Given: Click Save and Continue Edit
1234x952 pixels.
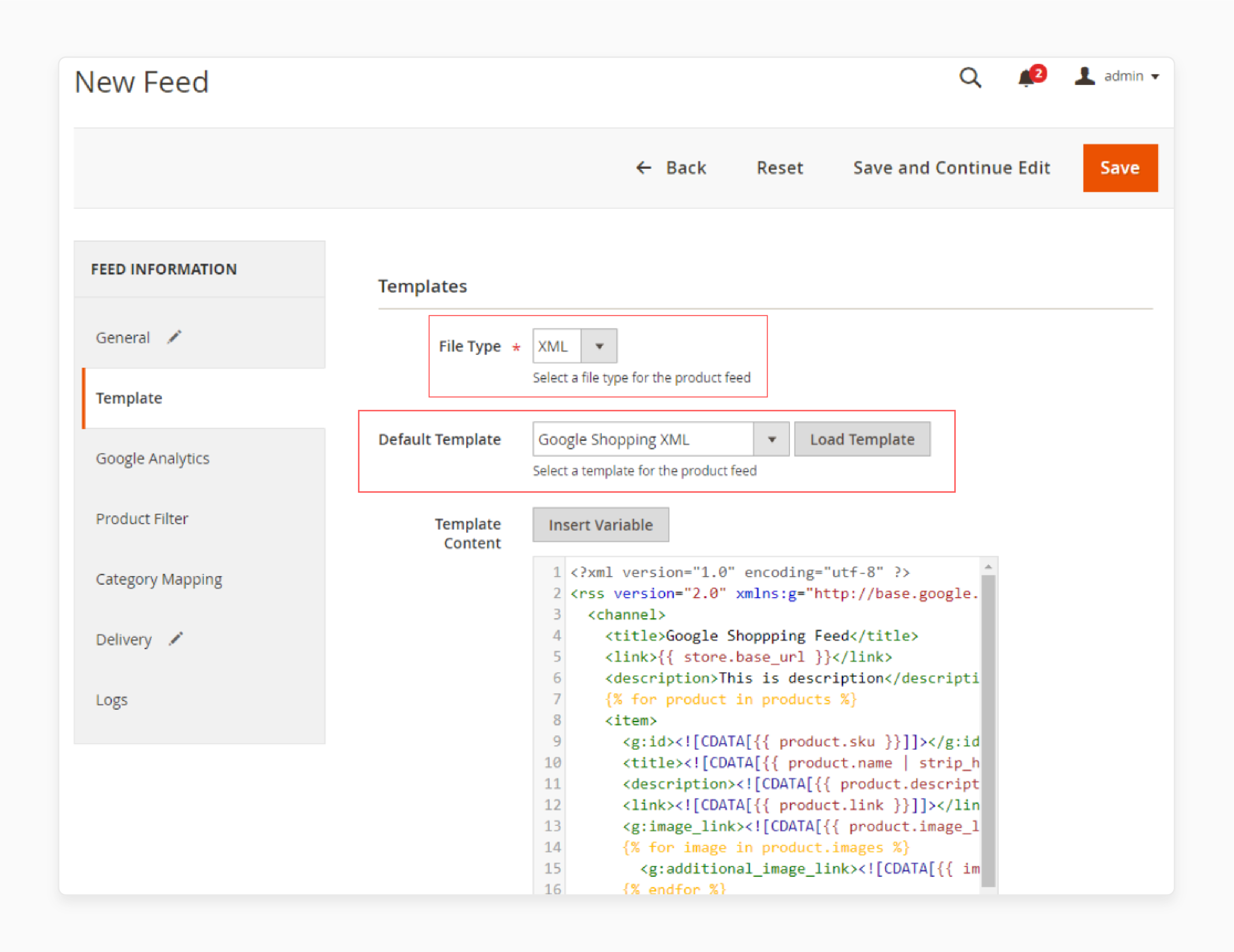Looking at the screenshot, I should (x=951, y=168).
